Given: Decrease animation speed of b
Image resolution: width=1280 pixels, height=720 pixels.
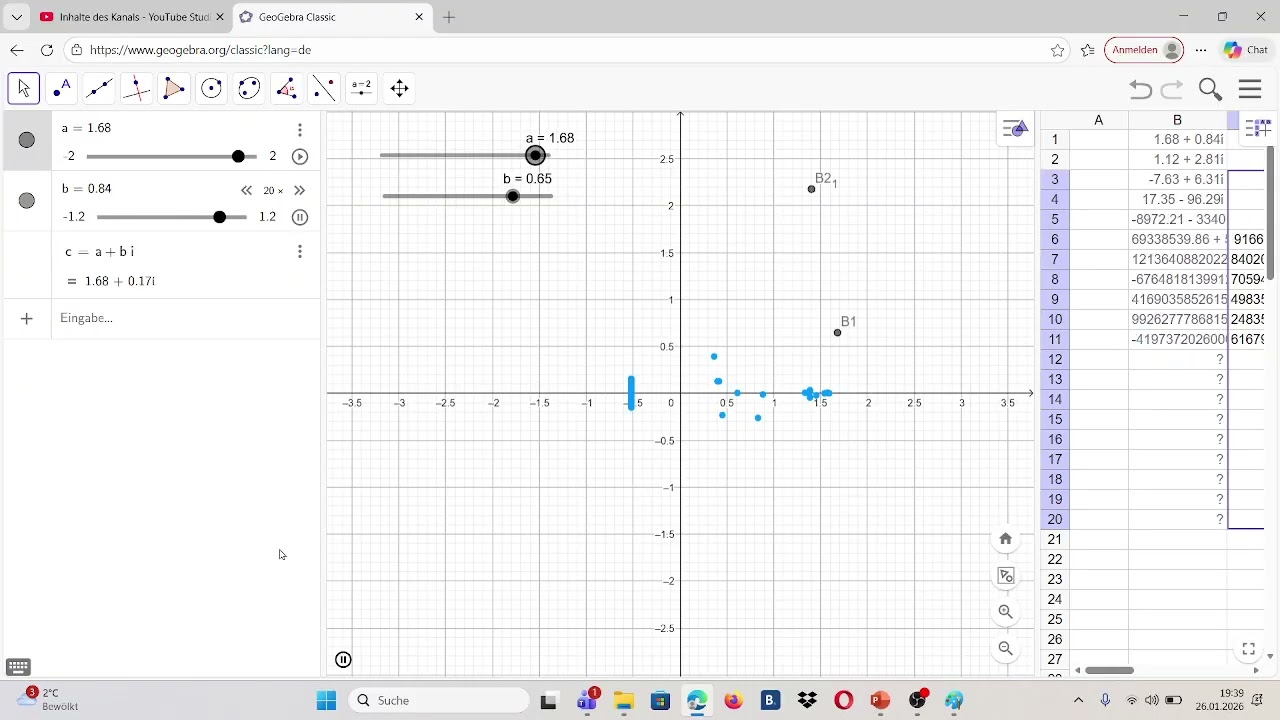Looking at the screenshot, I should [x=247, y=190].
